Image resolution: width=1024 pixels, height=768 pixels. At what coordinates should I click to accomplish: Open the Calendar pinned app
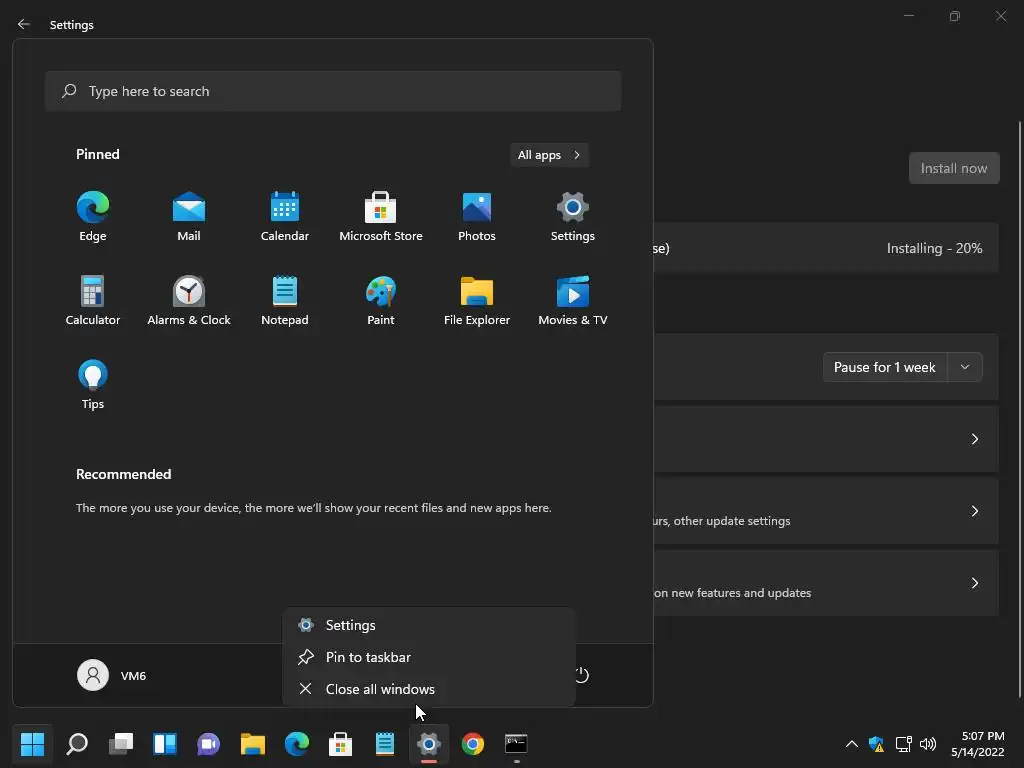285,217
